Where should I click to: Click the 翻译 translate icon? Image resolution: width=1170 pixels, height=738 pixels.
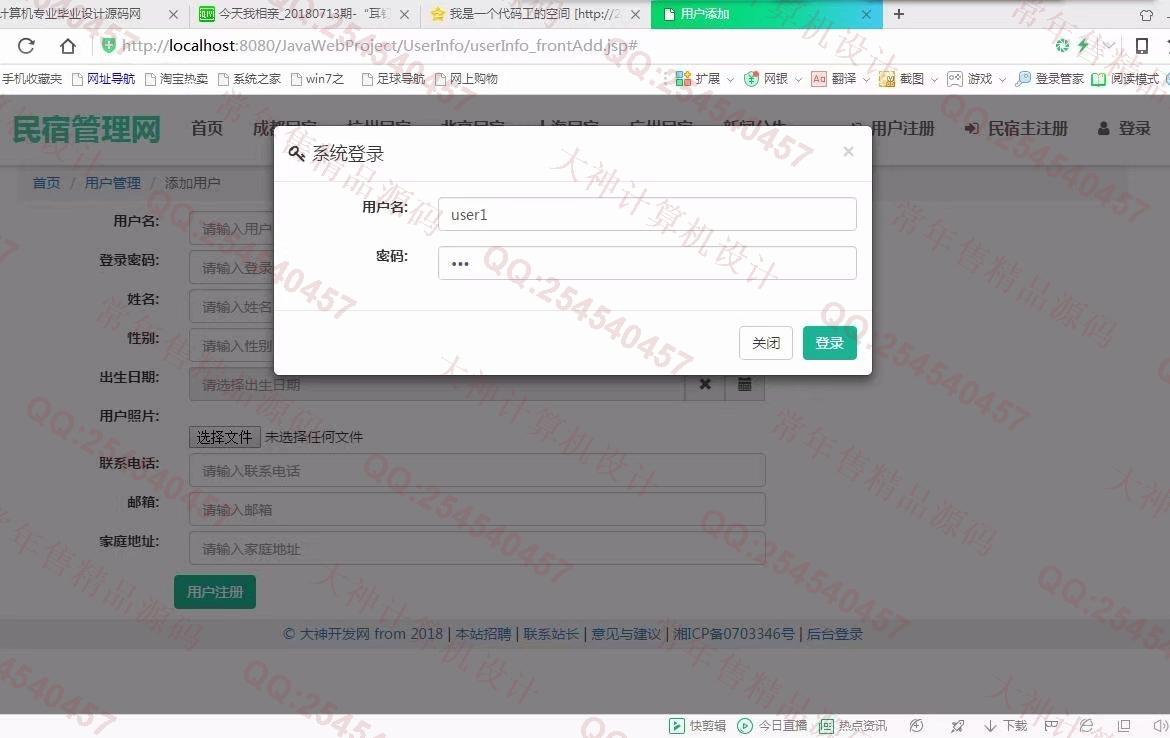[x=819, y=78]
